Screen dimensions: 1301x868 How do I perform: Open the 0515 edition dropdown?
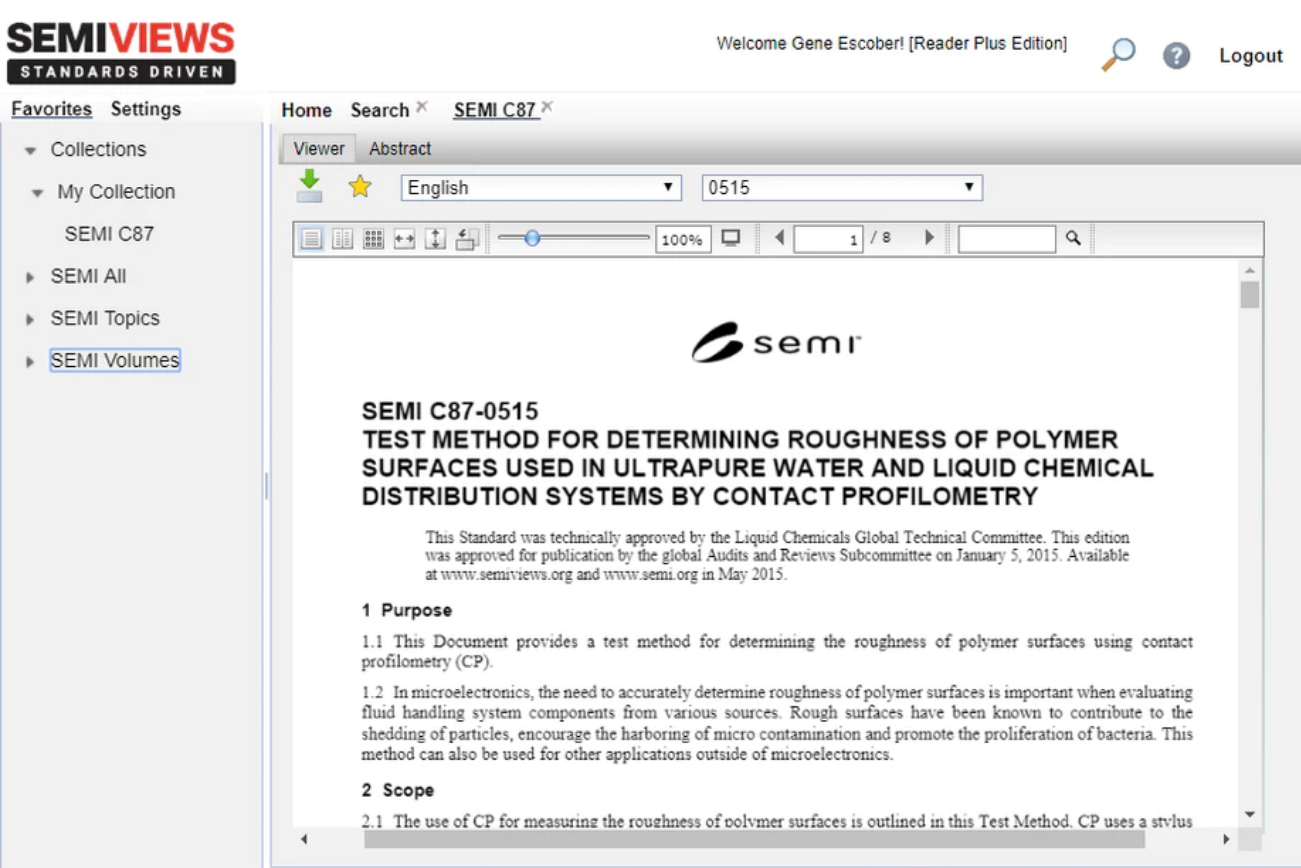point(841,188)
